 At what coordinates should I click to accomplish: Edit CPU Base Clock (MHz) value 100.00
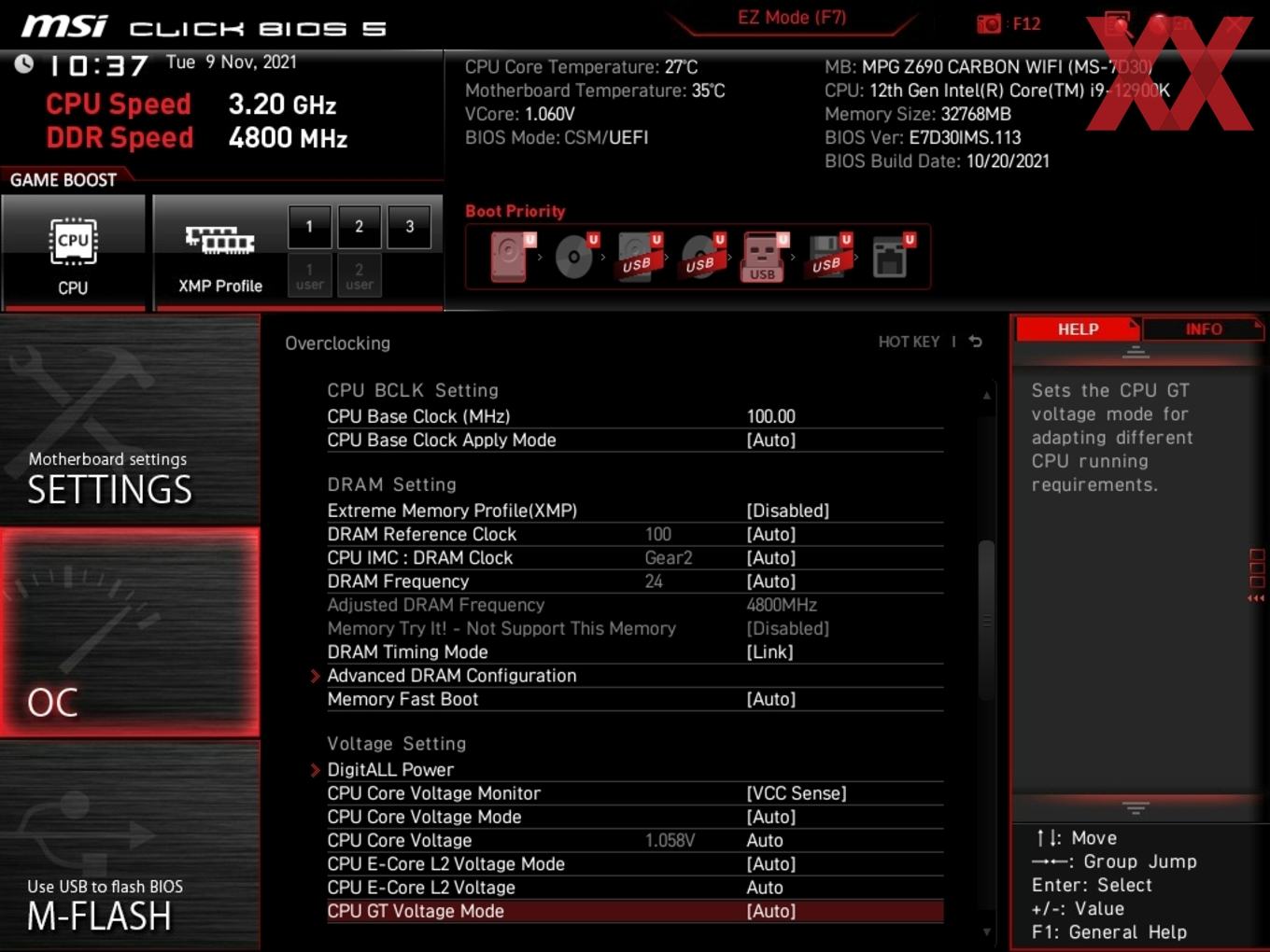coord(770,416)
